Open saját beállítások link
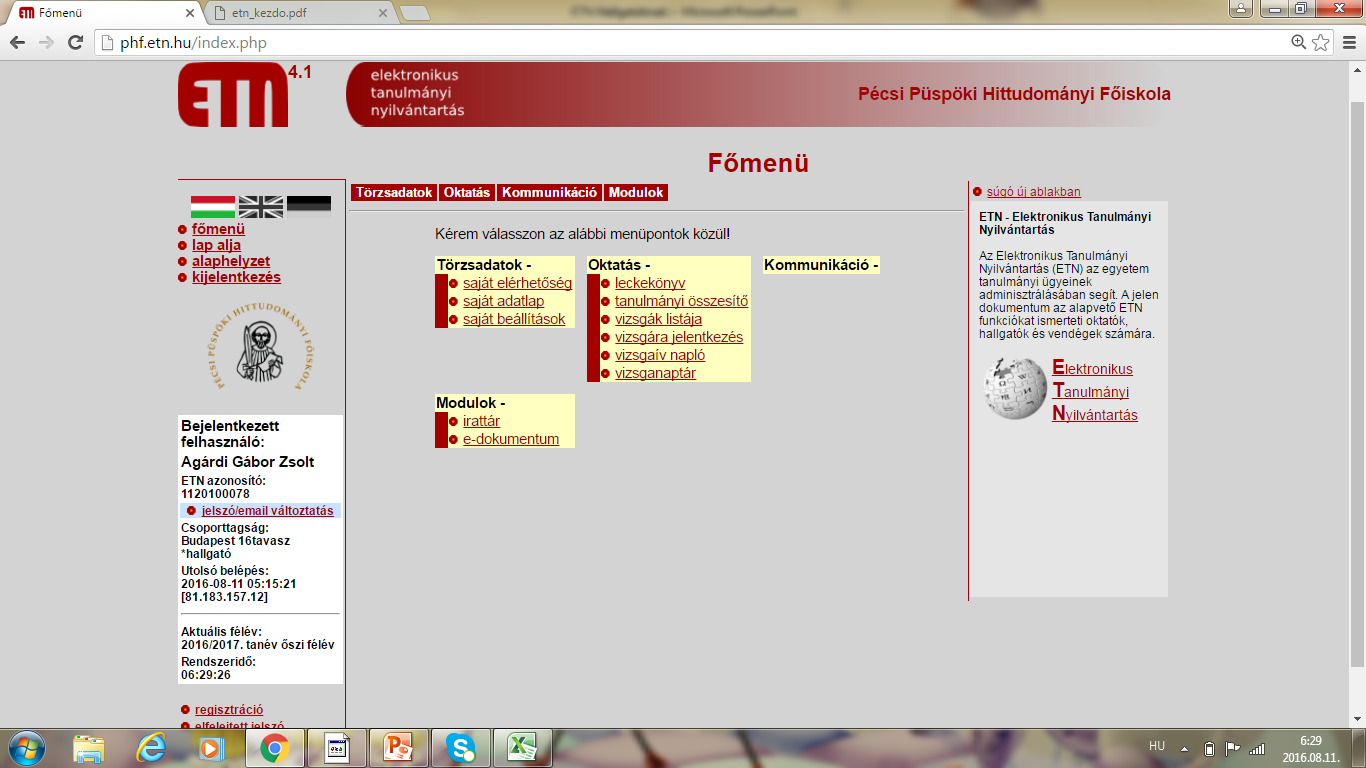This screenshot has height=768, width=1366. pos(514,319)
